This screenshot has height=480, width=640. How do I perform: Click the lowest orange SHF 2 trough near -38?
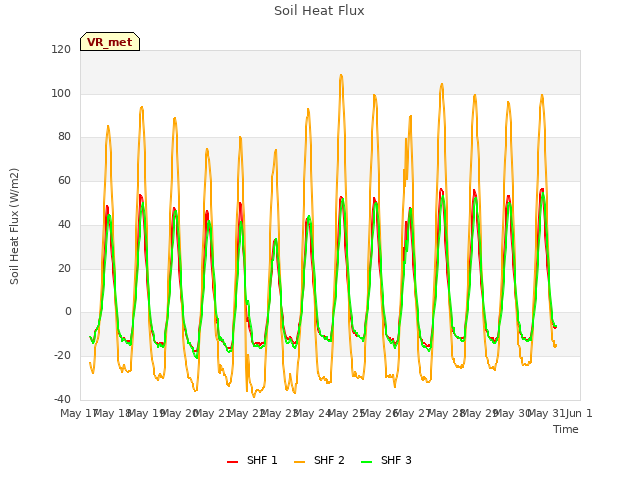pyautogui.click(x=253, y=396)
